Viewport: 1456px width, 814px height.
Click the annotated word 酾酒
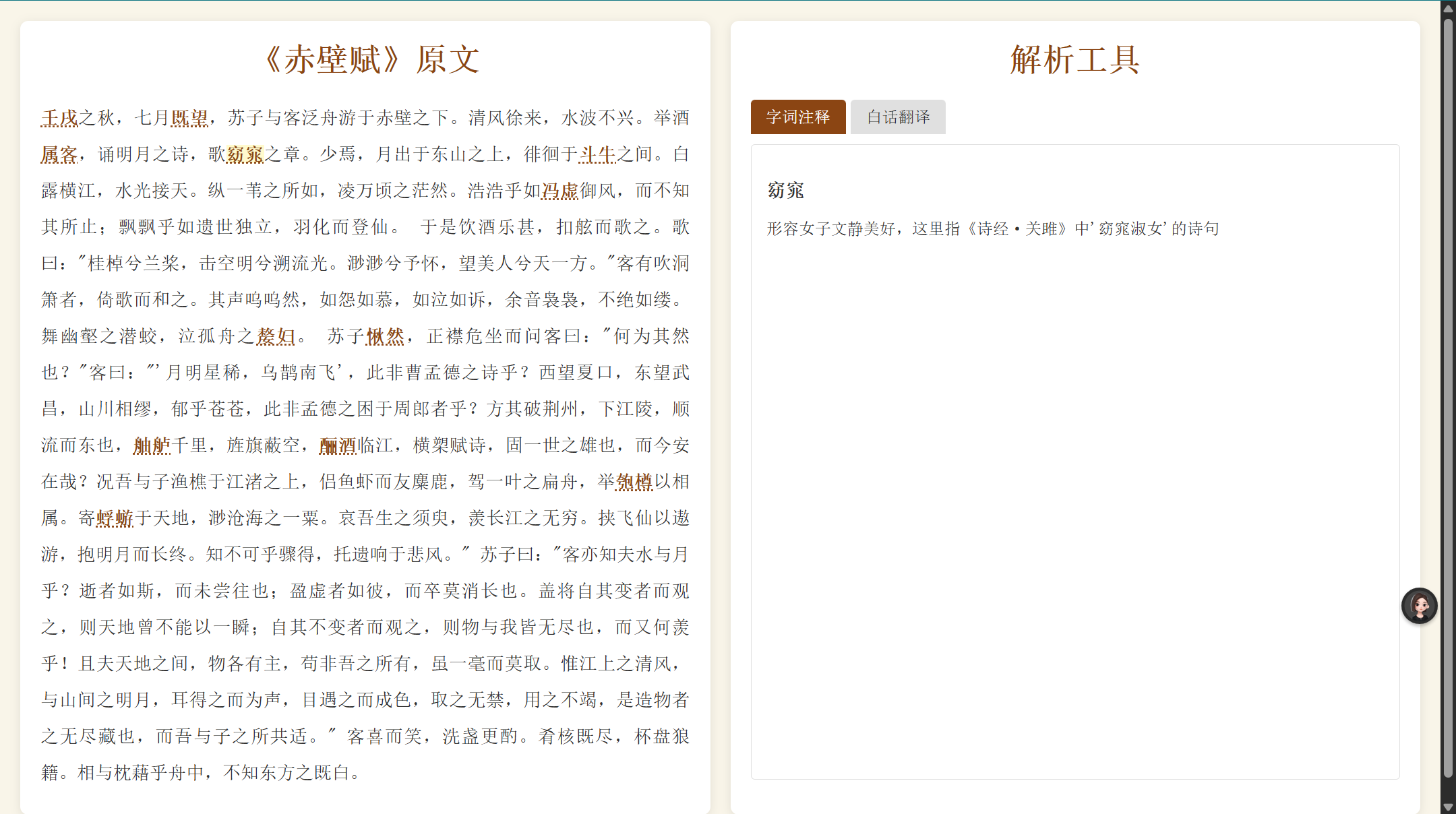[338, 445]
